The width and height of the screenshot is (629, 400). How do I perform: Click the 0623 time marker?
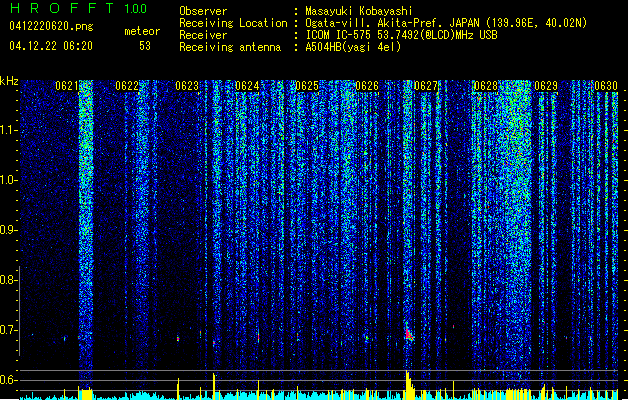pyautogui.click(x=187, y=86)
